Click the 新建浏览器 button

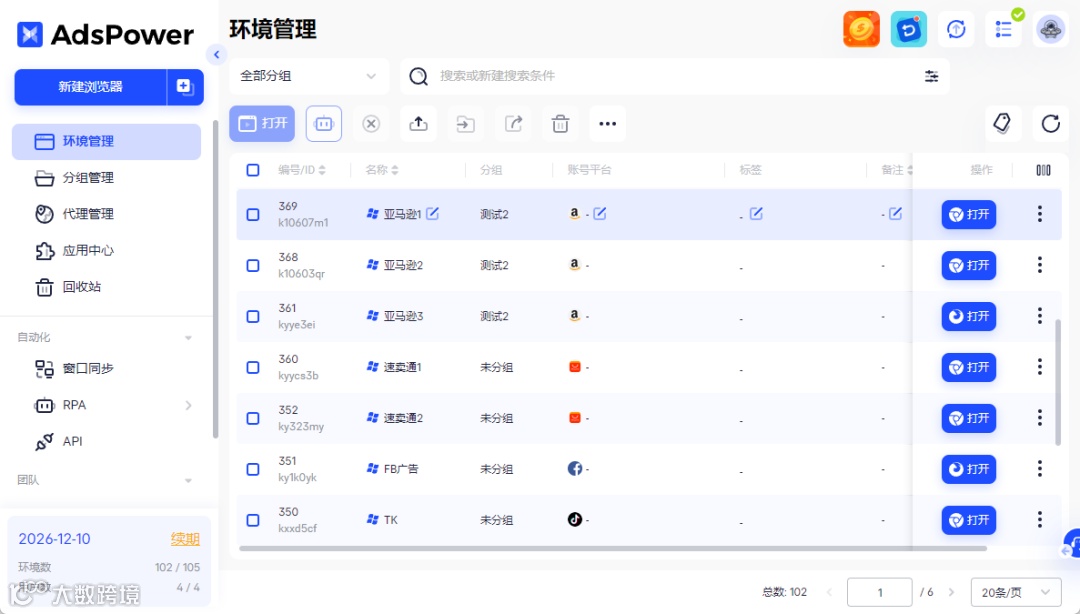[90, 87]
